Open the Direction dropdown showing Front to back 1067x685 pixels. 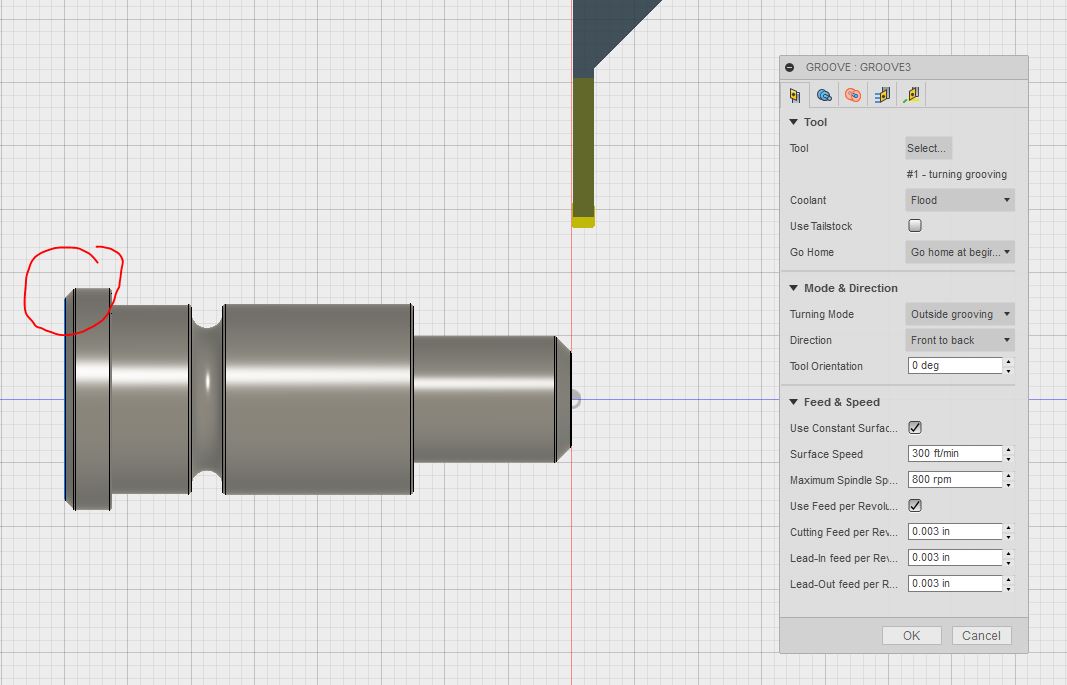coord(958,340)
